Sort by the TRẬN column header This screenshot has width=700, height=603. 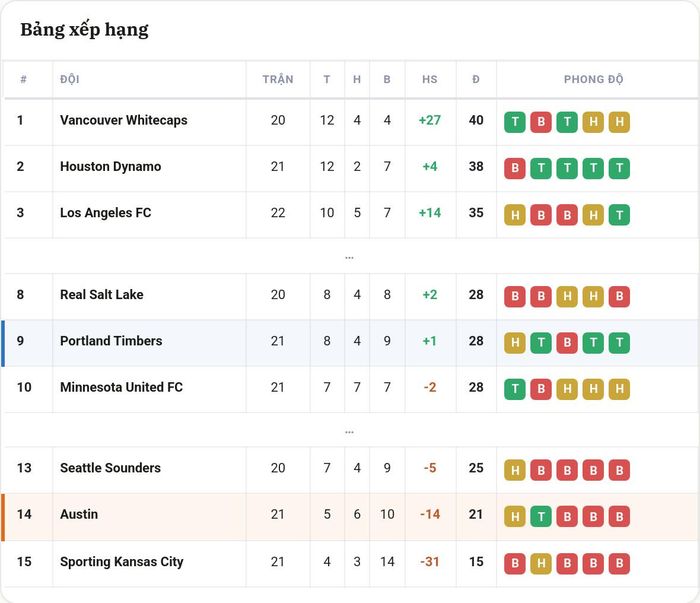(x=278, y=79)
